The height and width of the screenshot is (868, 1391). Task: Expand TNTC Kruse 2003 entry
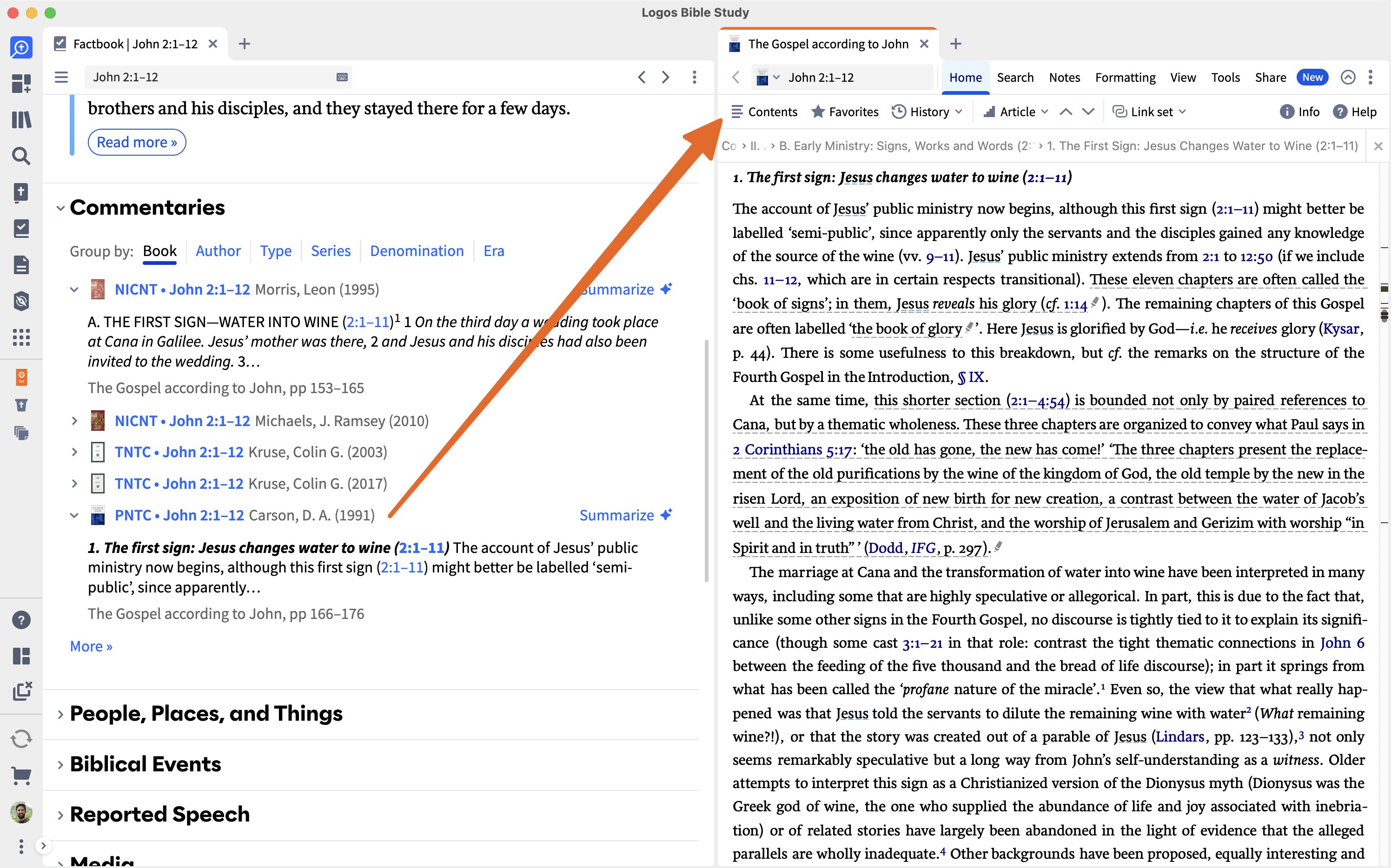(74, 453)
